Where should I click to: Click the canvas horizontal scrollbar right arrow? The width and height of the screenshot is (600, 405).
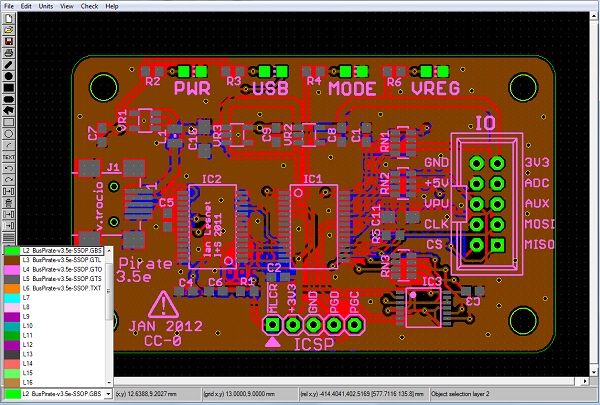click(x=585, y=381)
